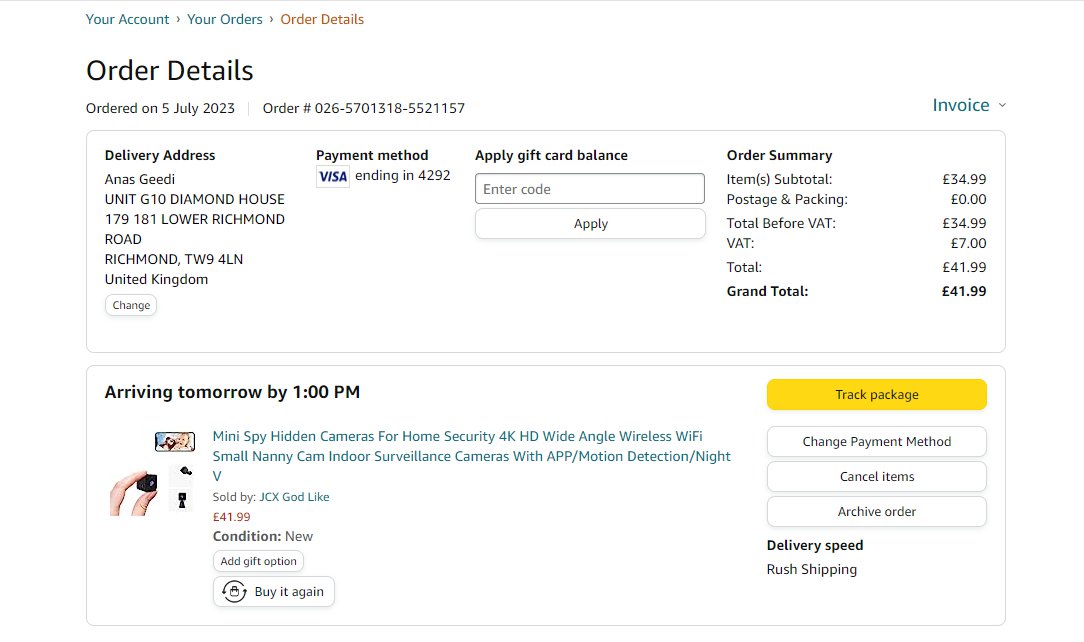Select the Order Details breadcrumb item
The width and height of the screenshot is (1084, 642).
322,19
